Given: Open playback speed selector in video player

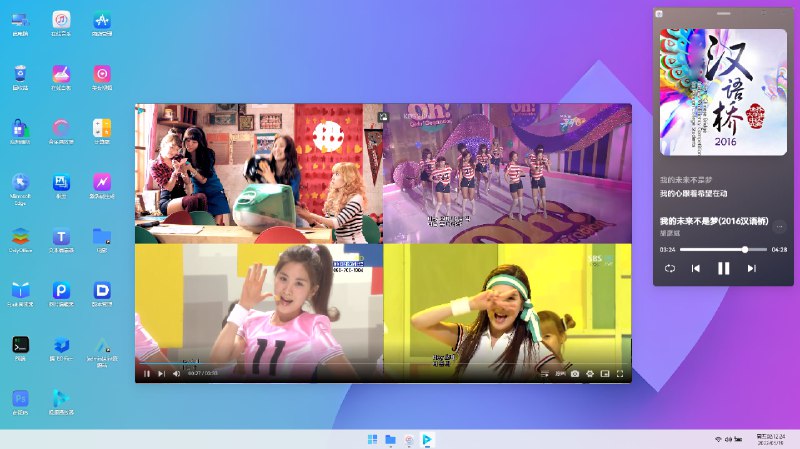Looking at the screenshot, I should [560, 374].
